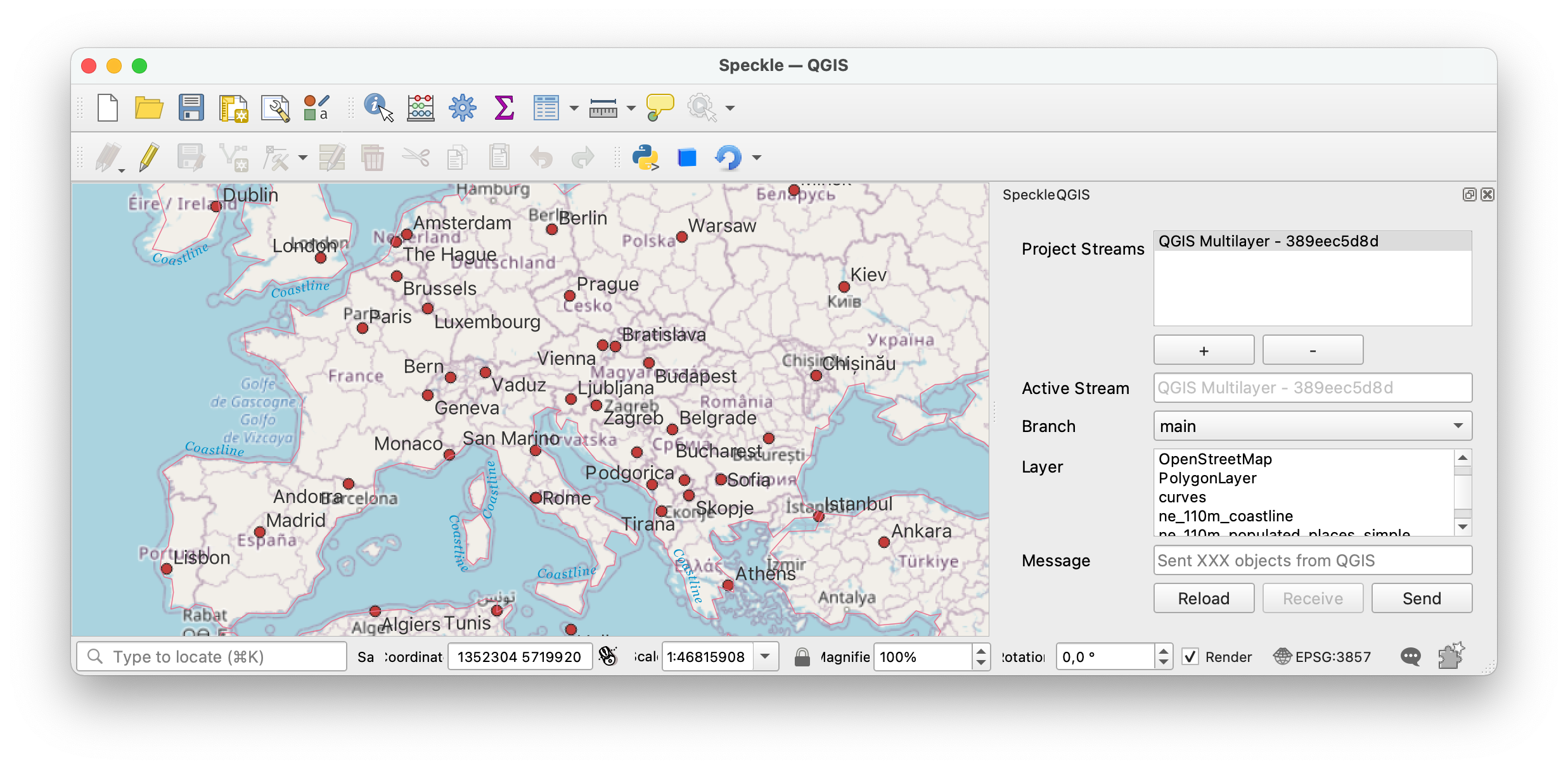Click the disabled Receive button
Screen dimensions: 1568x769
[x=1313, y=599]
